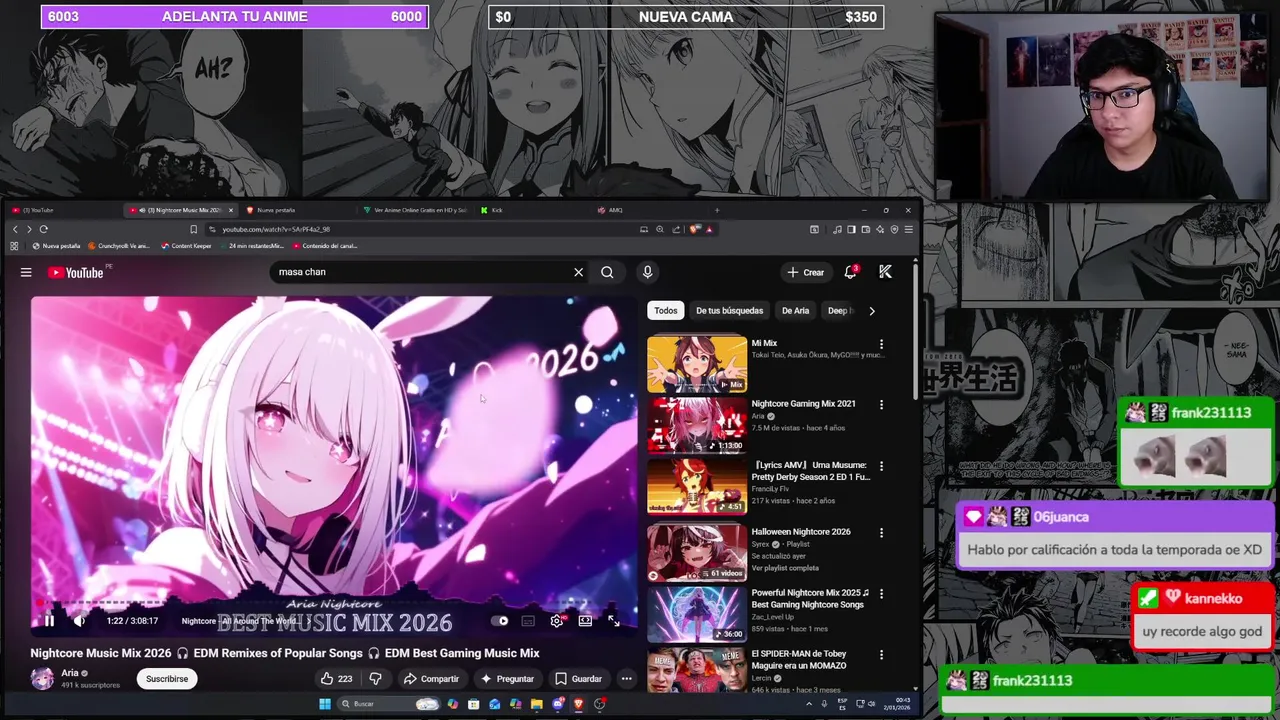
Task: Start voice search with the microphone icon
Action: (x=647, y=272)
